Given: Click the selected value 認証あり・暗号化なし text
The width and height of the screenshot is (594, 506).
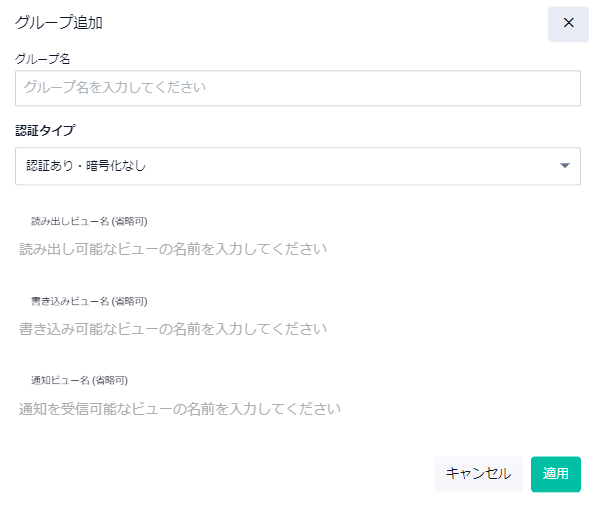Looking at the screenshot, I should coord(86,166).
